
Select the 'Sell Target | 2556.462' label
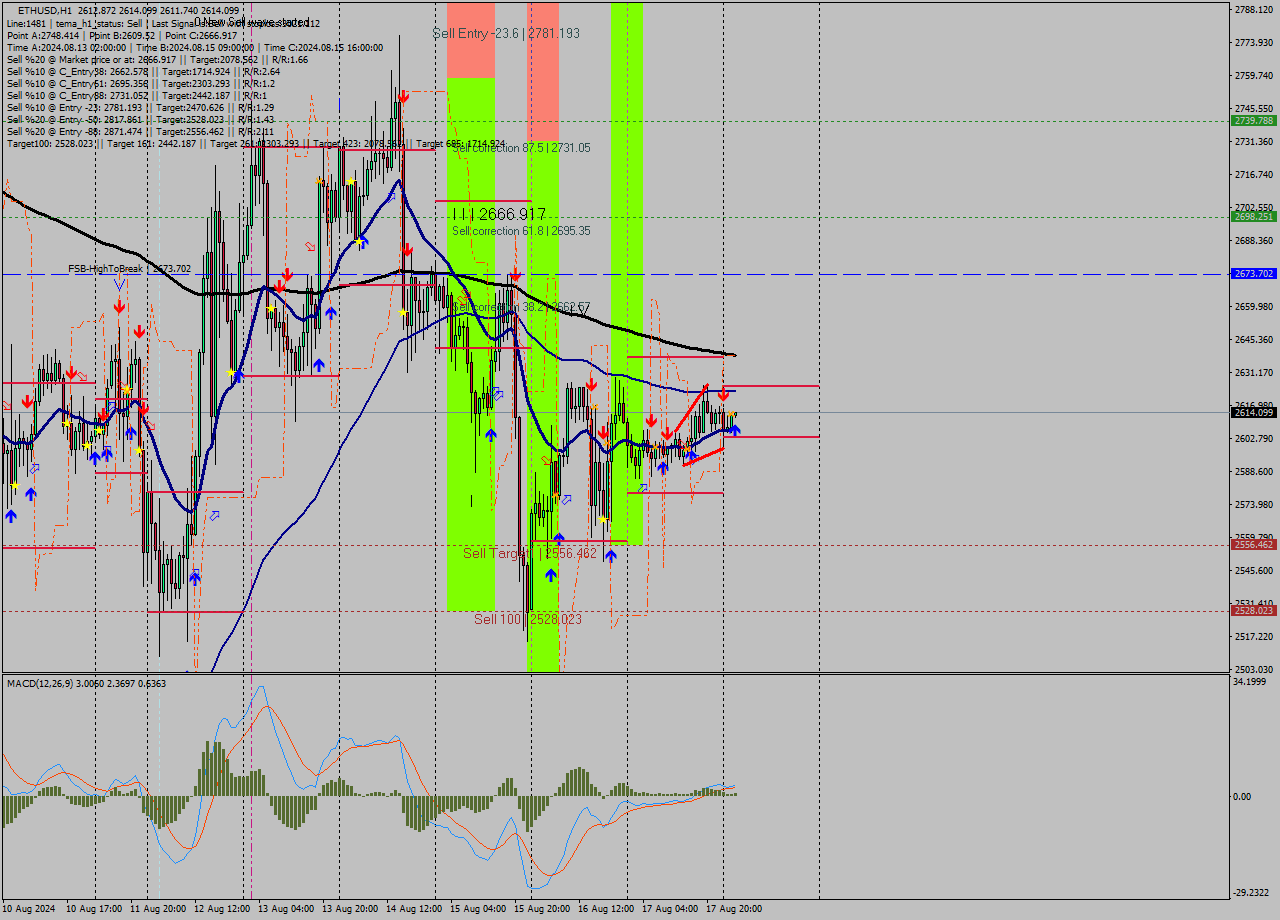pyautogui.click(x=530, y=553)
